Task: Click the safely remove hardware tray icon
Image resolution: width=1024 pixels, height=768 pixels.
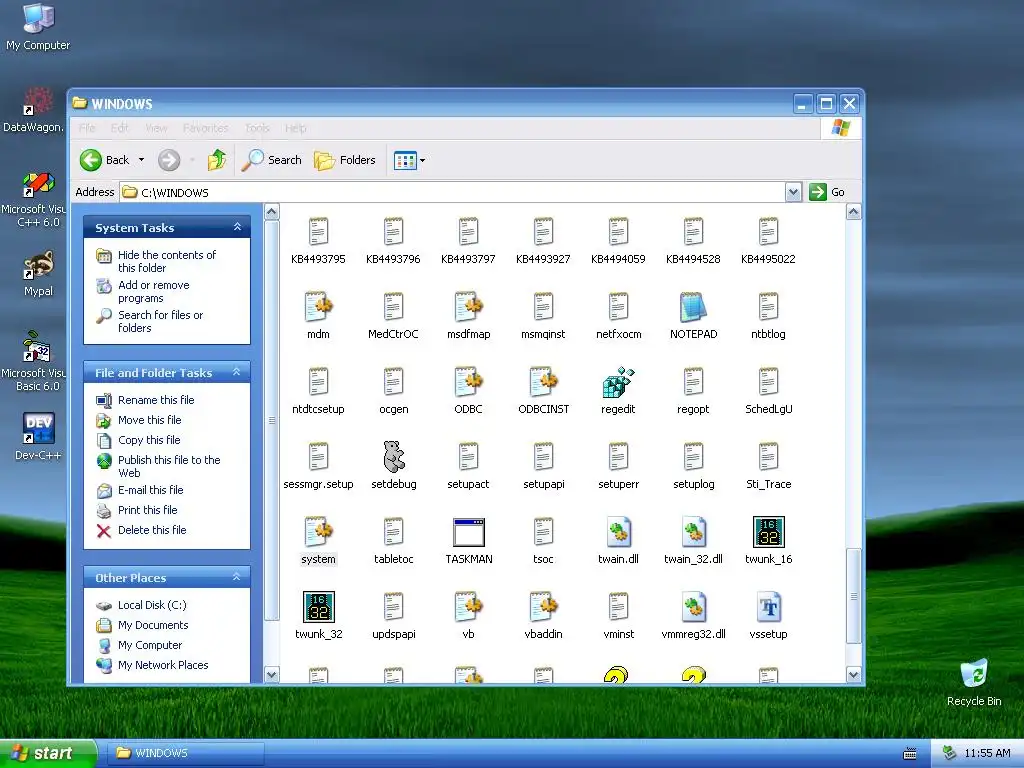Action: pos(950,754)
